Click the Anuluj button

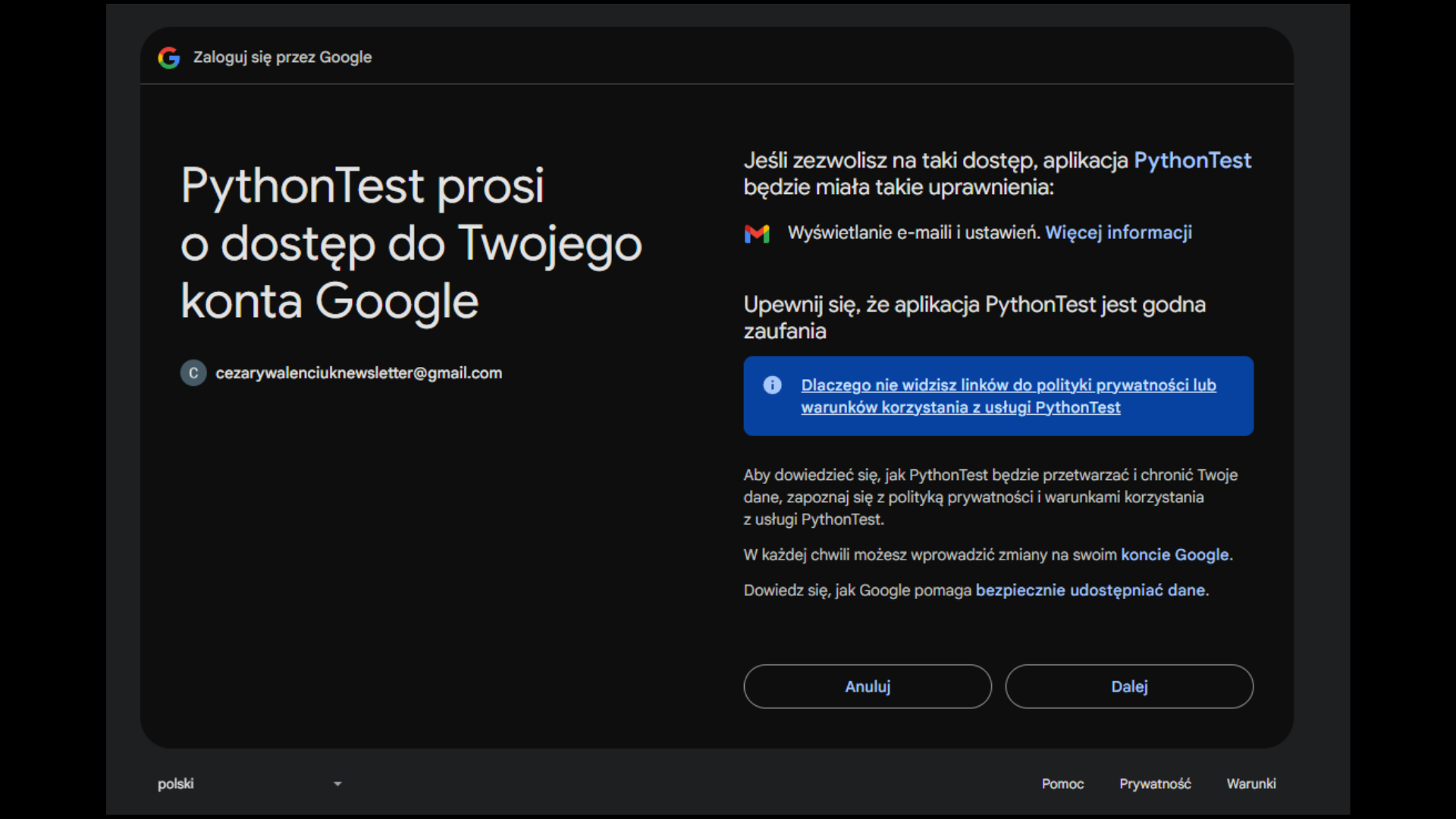point(868,686)
